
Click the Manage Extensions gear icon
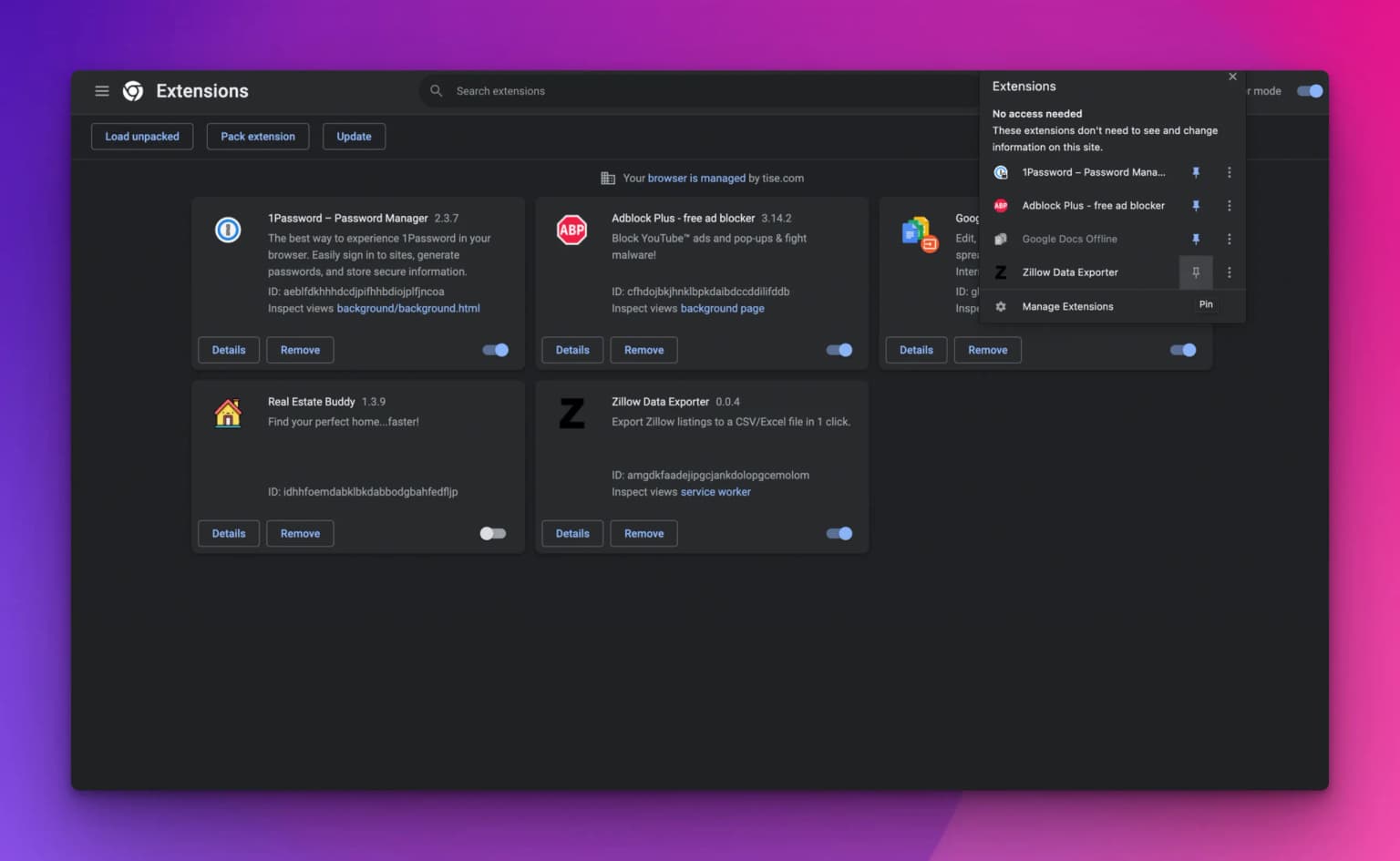coord(1001,306)
